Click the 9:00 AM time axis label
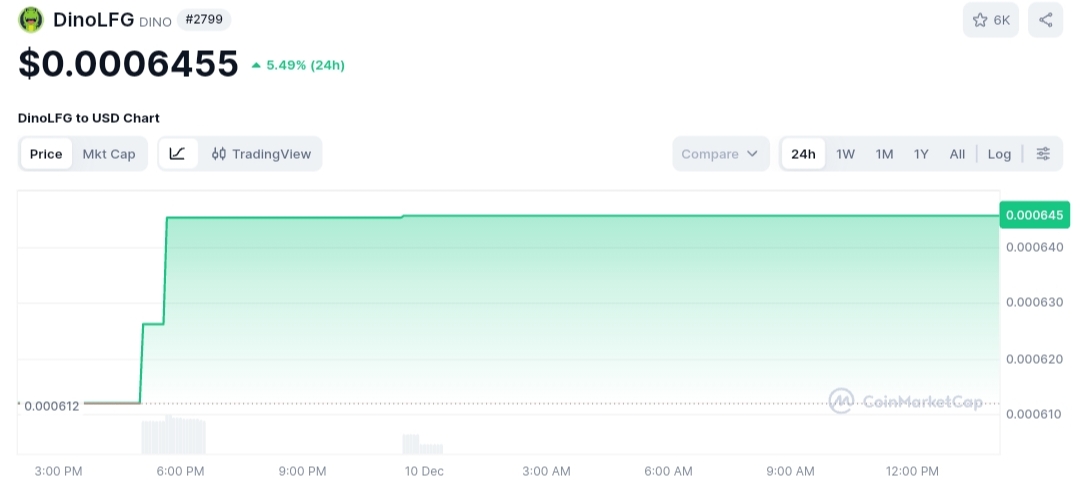 click(790, 472)
